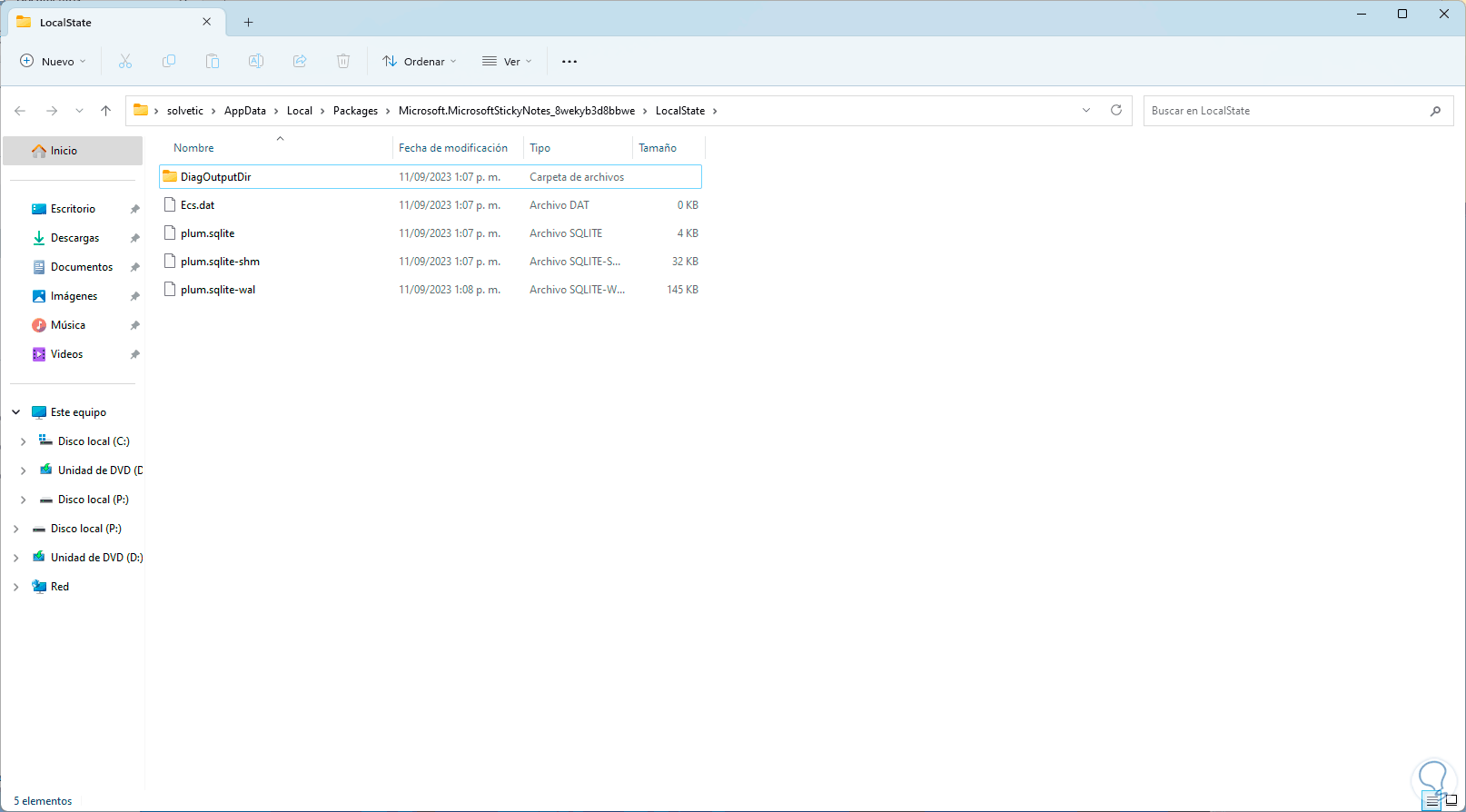
Task: Switch to large icons view in status bar
Action: [1451, 801]
